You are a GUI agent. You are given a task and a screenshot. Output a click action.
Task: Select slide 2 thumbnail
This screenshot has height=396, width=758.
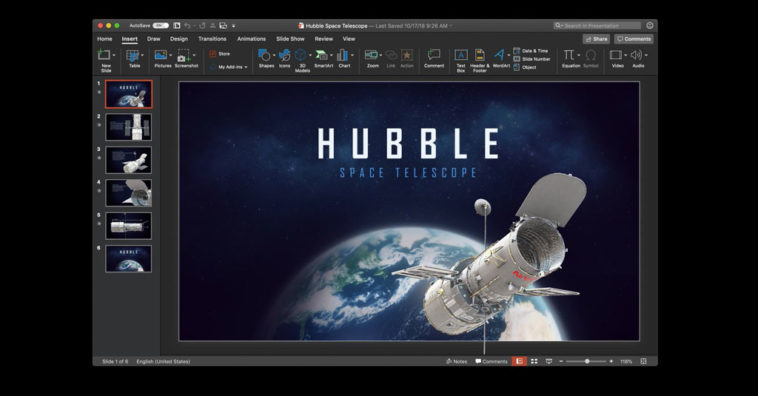pyautogui.click(x=129, y=127)
